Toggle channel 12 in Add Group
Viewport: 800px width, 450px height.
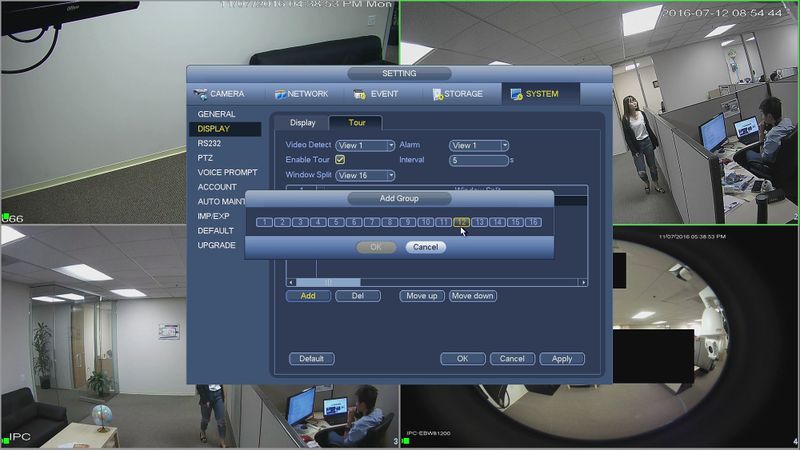point(461,222)
